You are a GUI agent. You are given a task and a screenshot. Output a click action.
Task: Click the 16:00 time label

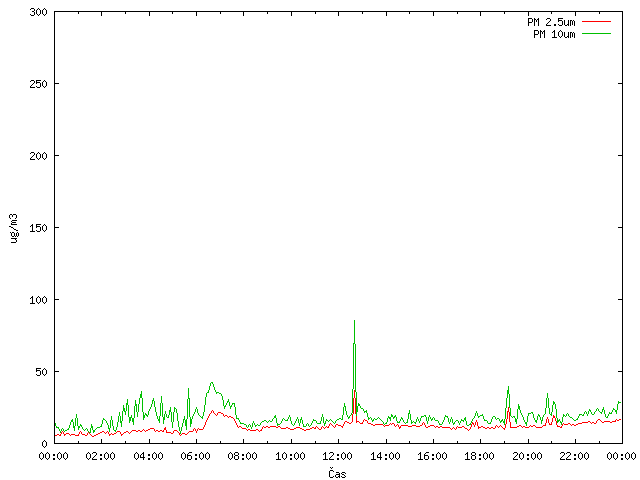[x=432, y=456]
